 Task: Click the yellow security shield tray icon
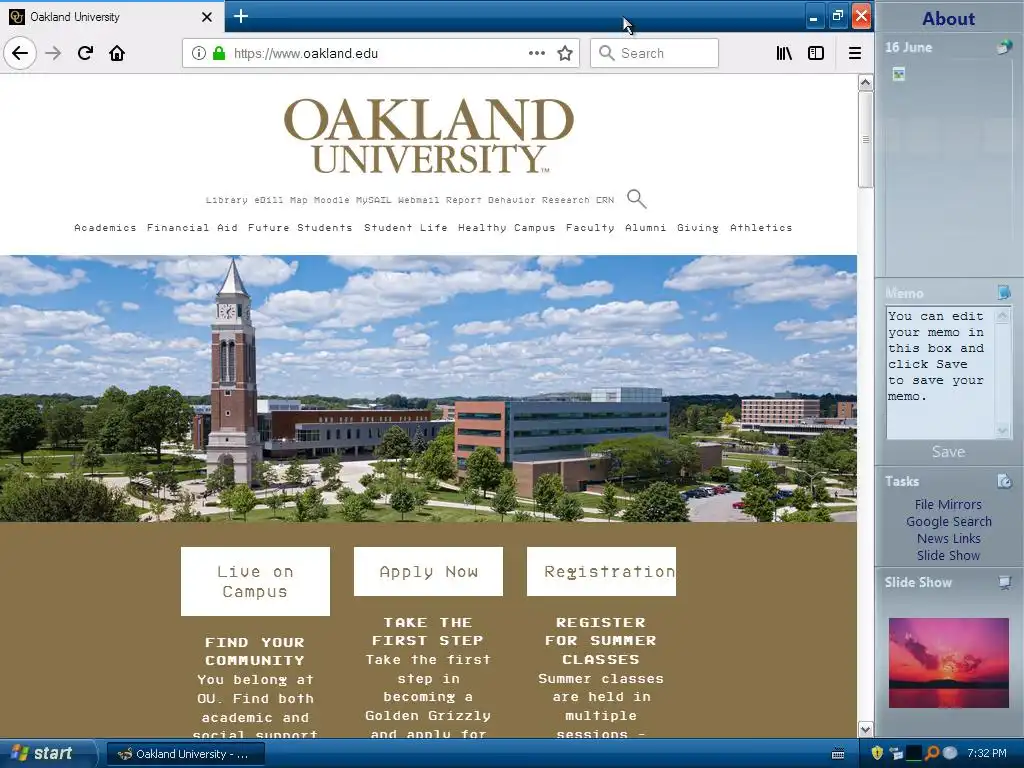click(877, 753)
